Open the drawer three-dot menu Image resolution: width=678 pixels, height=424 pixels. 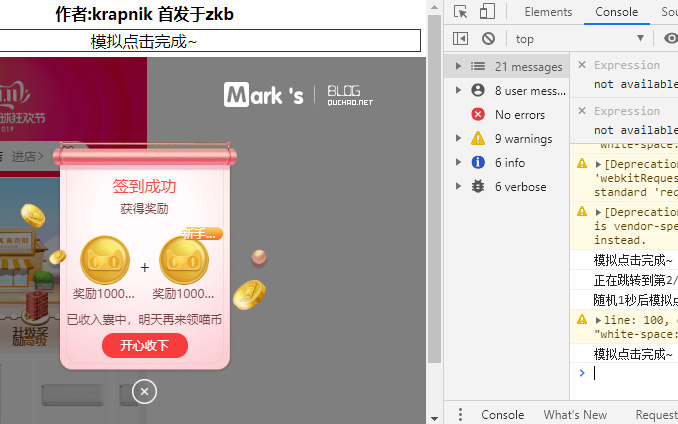click(x=460, y=414)
